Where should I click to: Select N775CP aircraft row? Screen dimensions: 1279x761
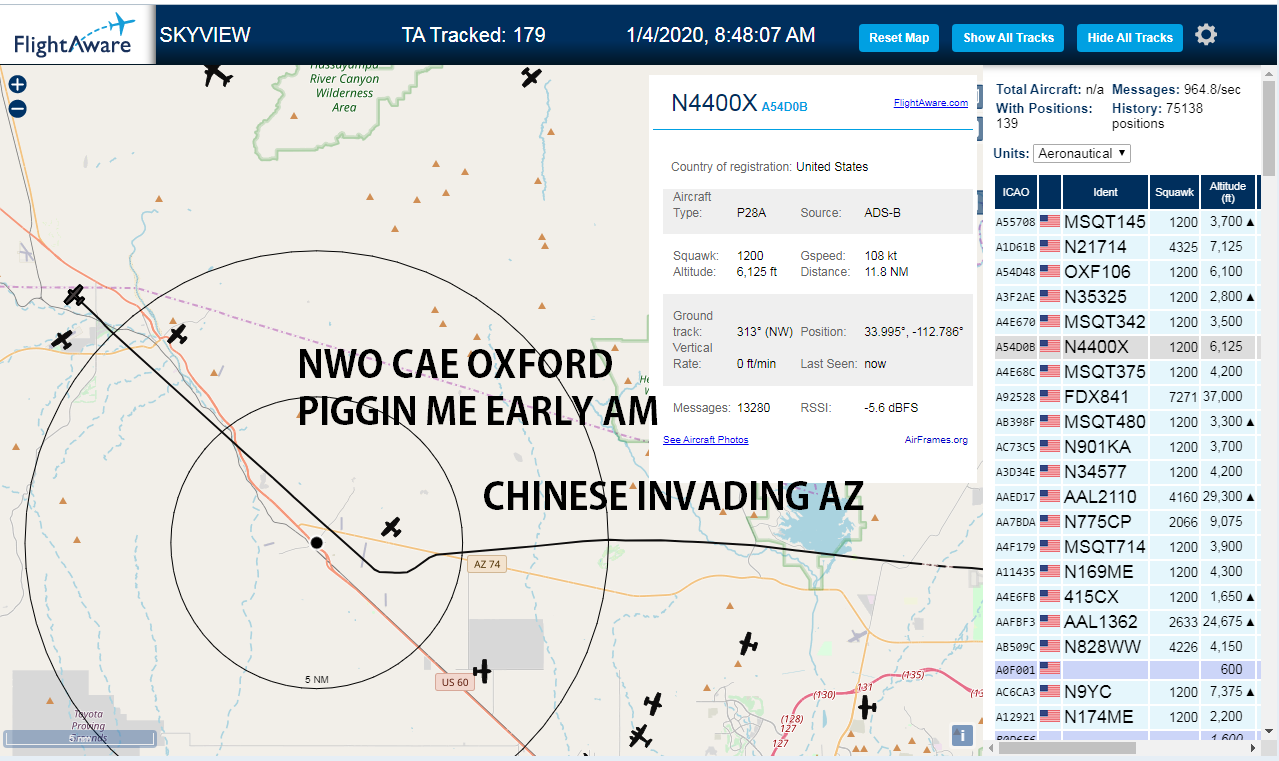[x=1126, y=522]
